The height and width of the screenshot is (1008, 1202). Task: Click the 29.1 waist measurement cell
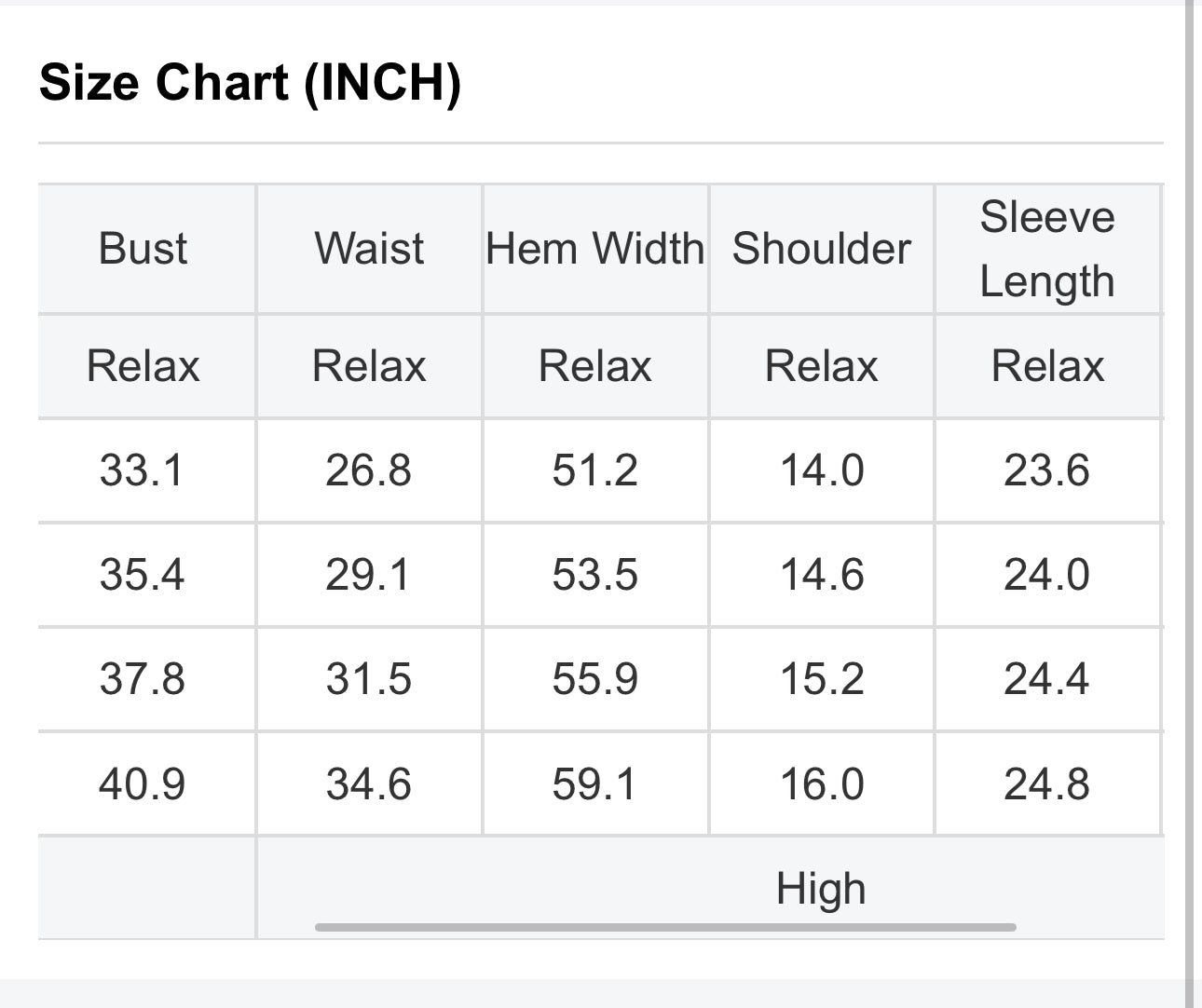pyautogui.click(x=368, y=574)
